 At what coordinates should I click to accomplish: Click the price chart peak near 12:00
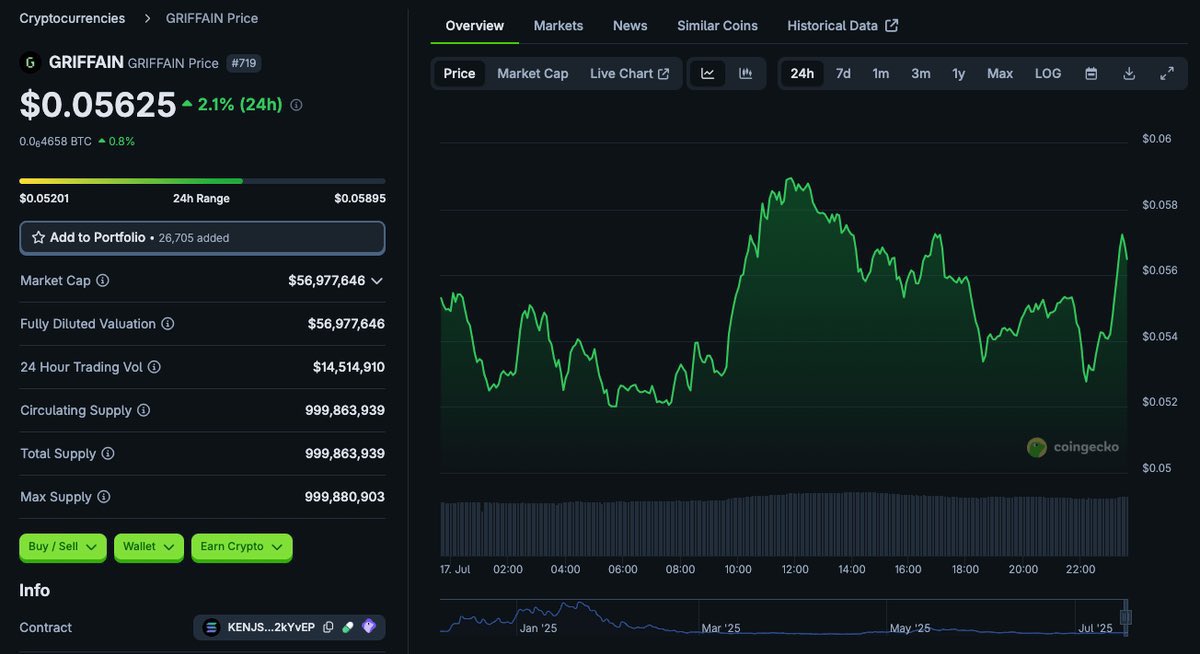click(790, 180)
